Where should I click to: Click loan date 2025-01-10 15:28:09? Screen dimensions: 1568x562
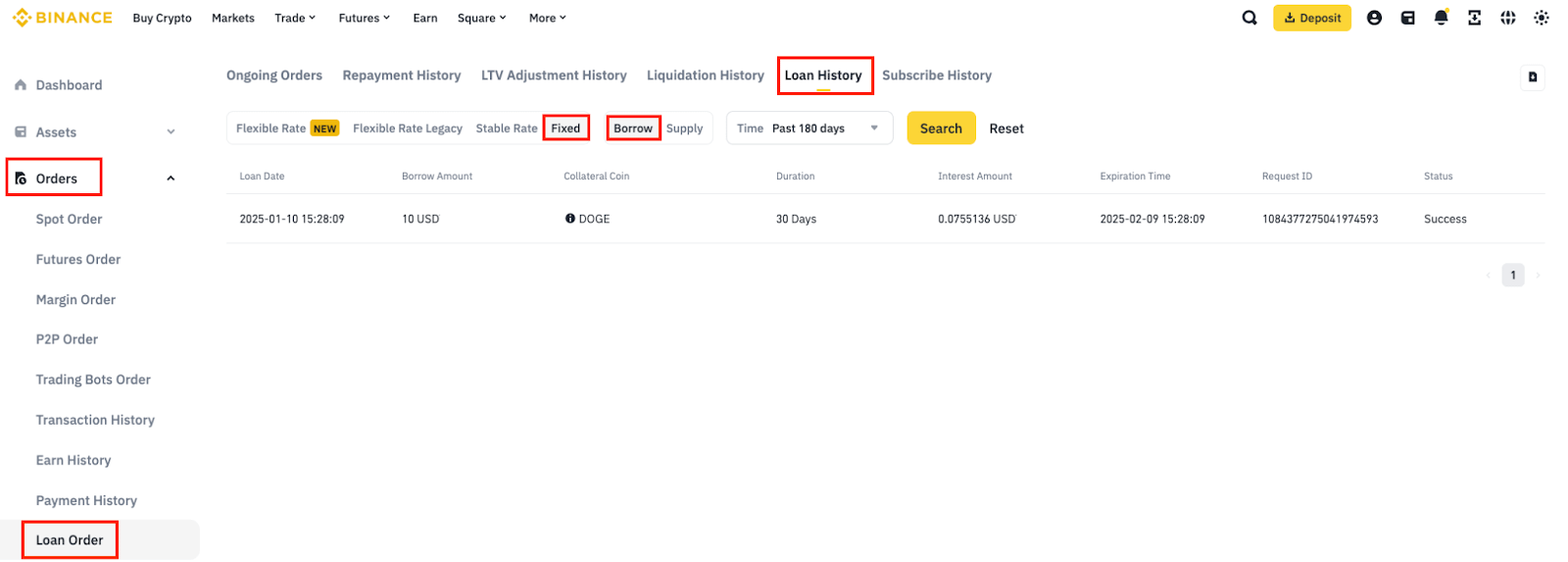pos(292,219)
